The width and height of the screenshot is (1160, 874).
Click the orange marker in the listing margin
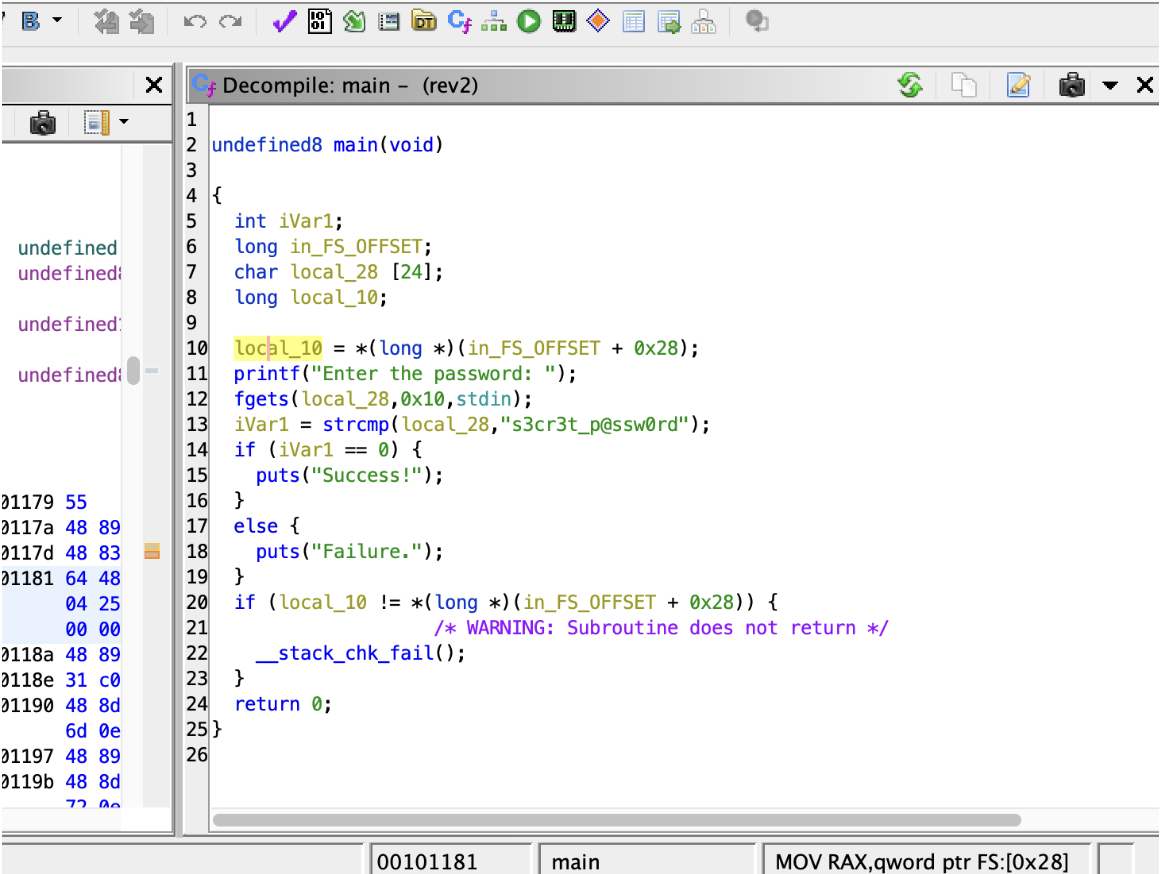point(152,551)
